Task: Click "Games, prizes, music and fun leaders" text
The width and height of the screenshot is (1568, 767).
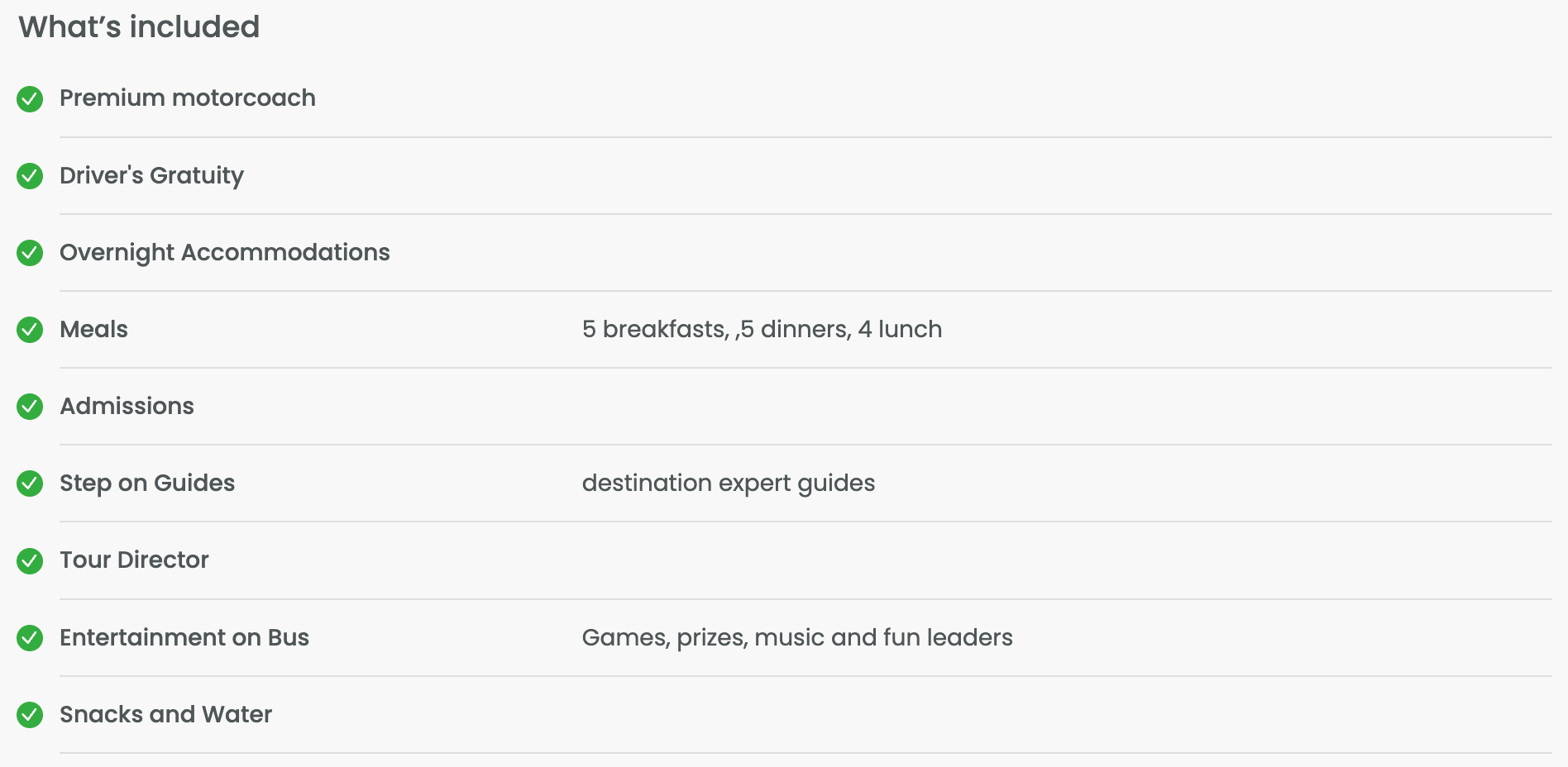Action: tap(797, 637)
